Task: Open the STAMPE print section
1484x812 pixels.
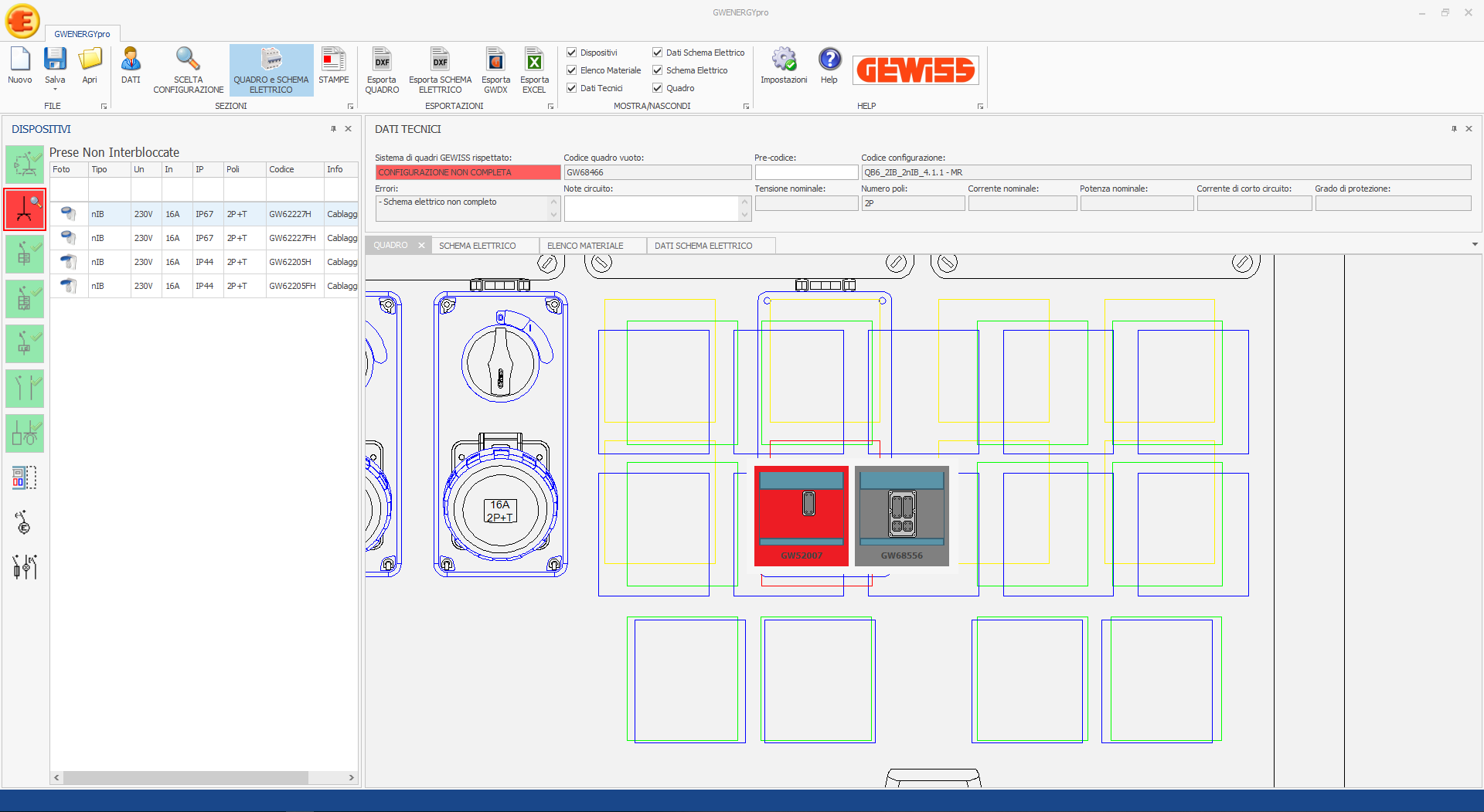Action: (334, 66)
